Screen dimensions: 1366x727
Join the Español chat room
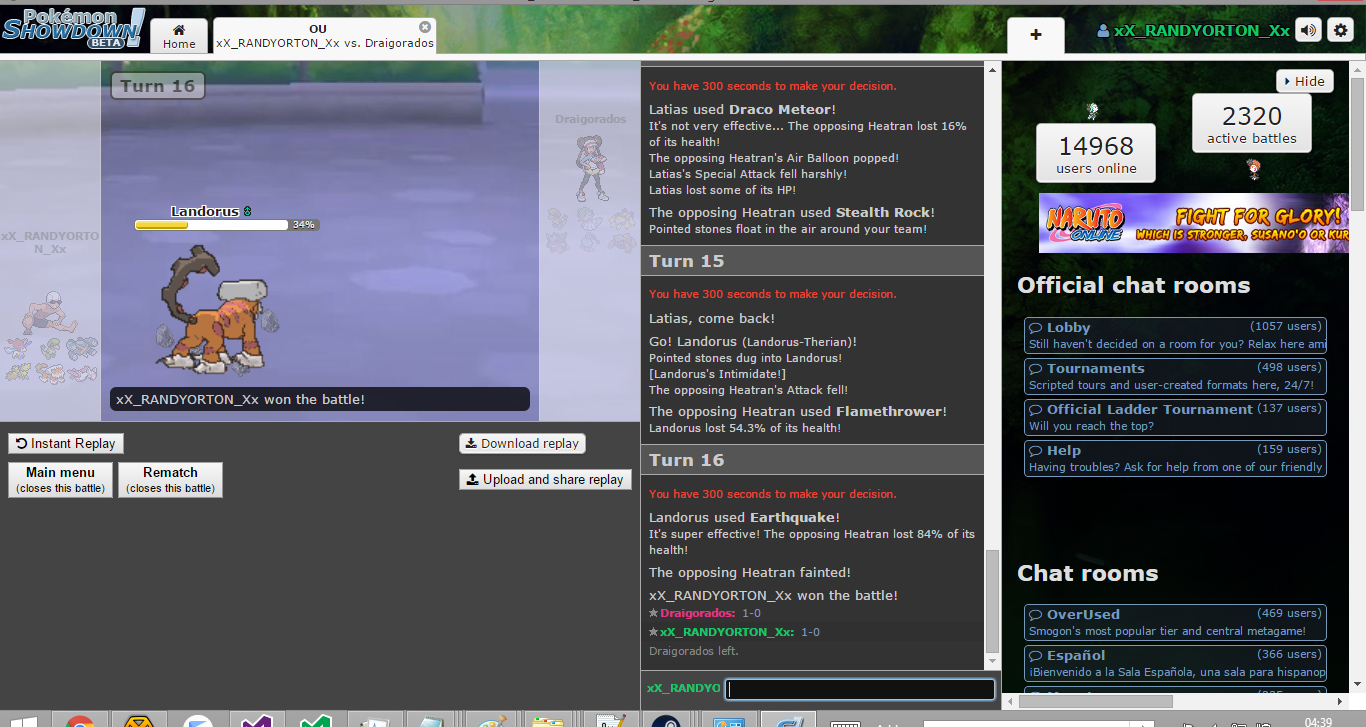click(x=1176, y=663)
